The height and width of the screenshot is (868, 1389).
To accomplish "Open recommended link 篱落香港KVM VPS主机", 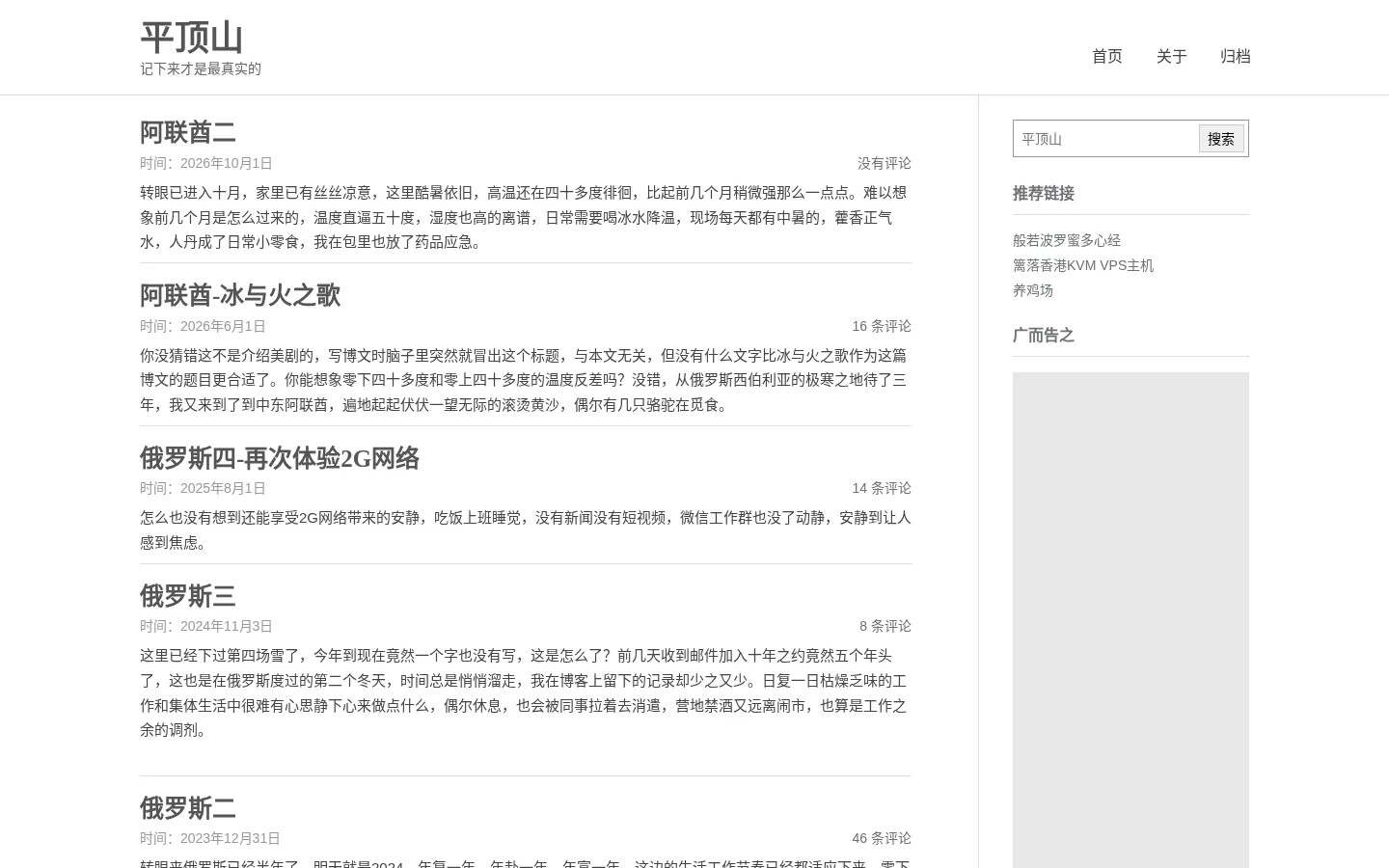I will [1083, 265].
